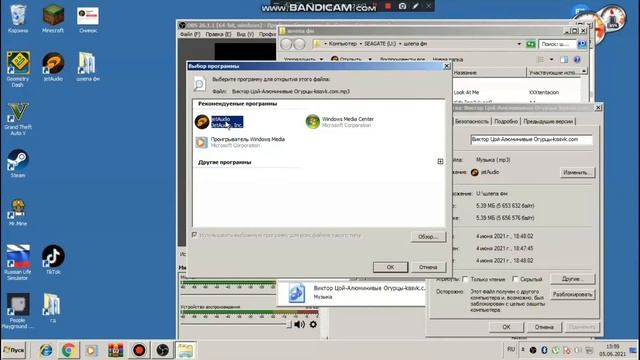640x360 pixels.
Task: Toggle the Только чтение attribute checkbox
Action: pyautogui.click(x=465, y=279)
